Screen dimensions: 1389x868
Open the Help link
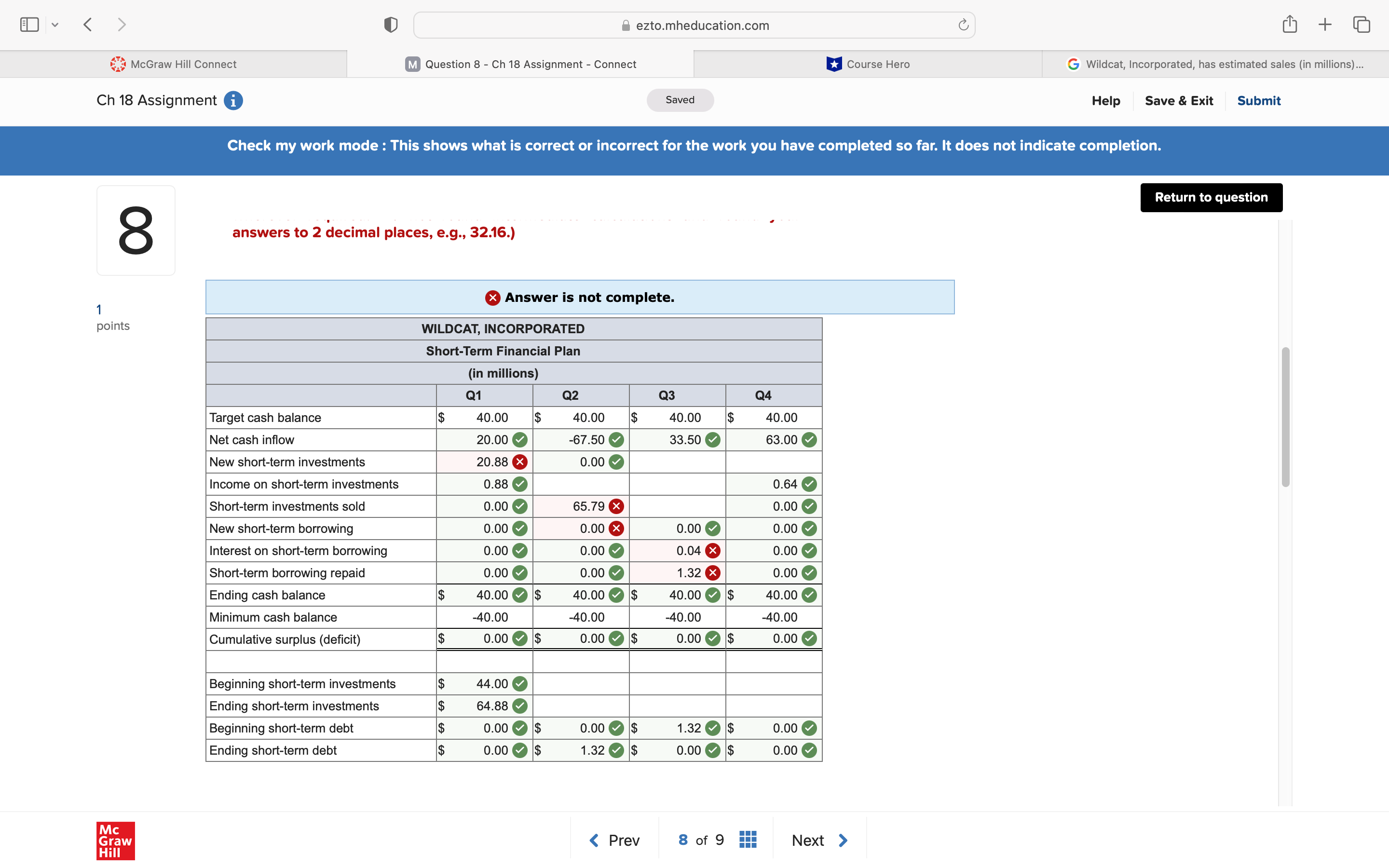tap(1105, 101)
